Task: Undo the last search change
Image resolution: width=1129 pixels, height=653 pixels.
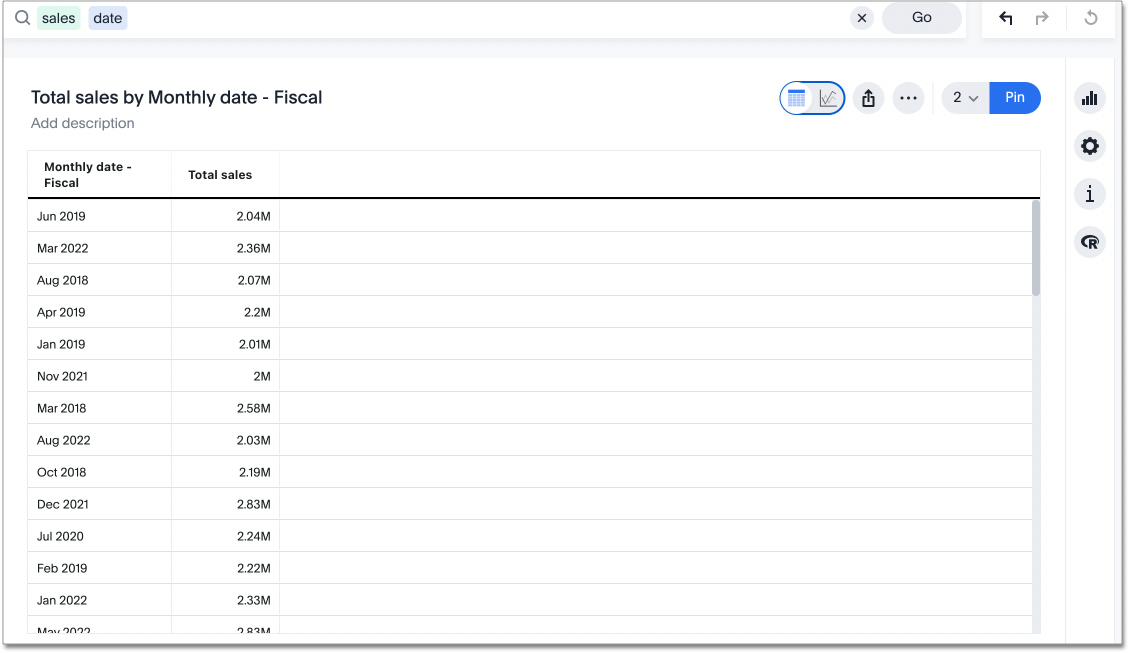Action: (x=1005, y=18)
